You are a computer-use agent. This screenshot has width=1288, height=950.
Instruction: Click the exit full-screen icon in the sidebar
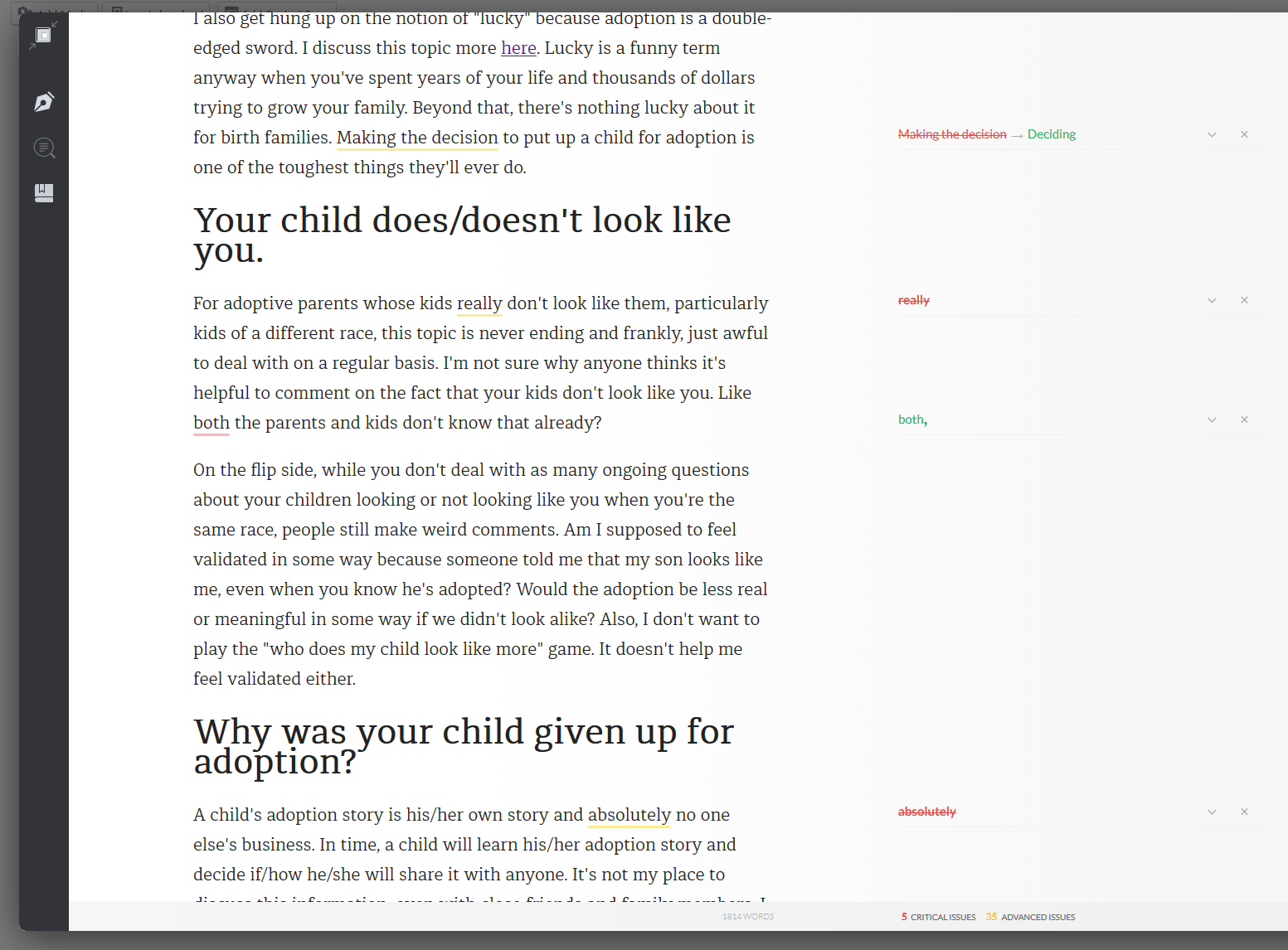coord(44,35)
